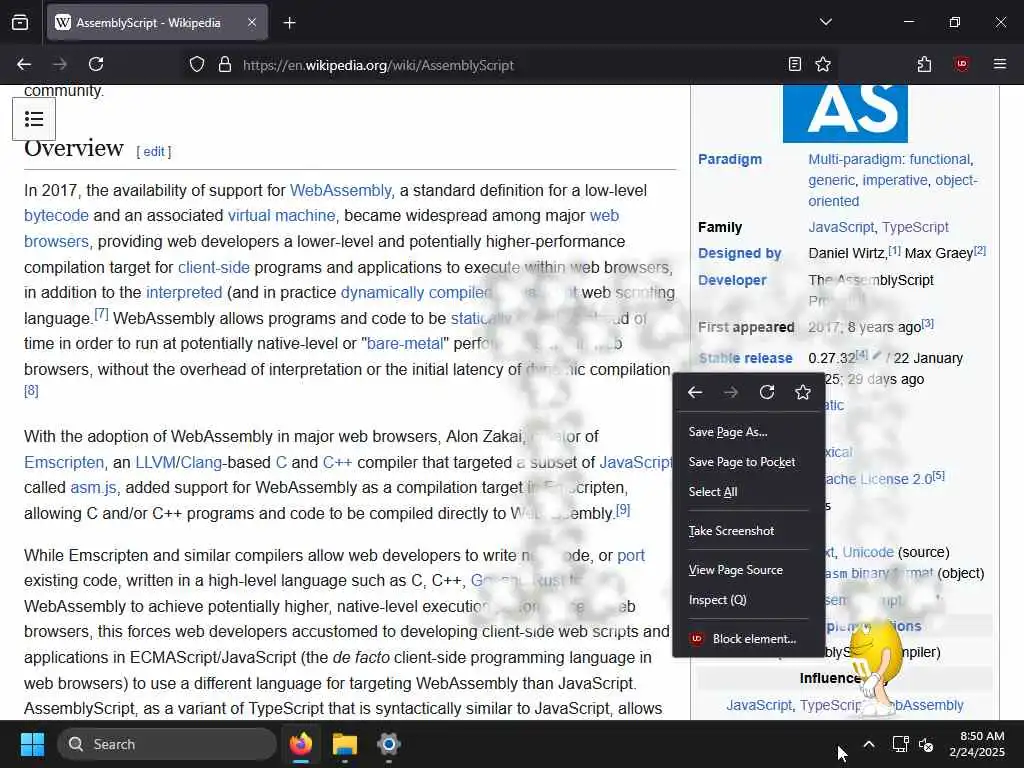Close the AssemblyScript - Wikipedia tab

[252, 23]
